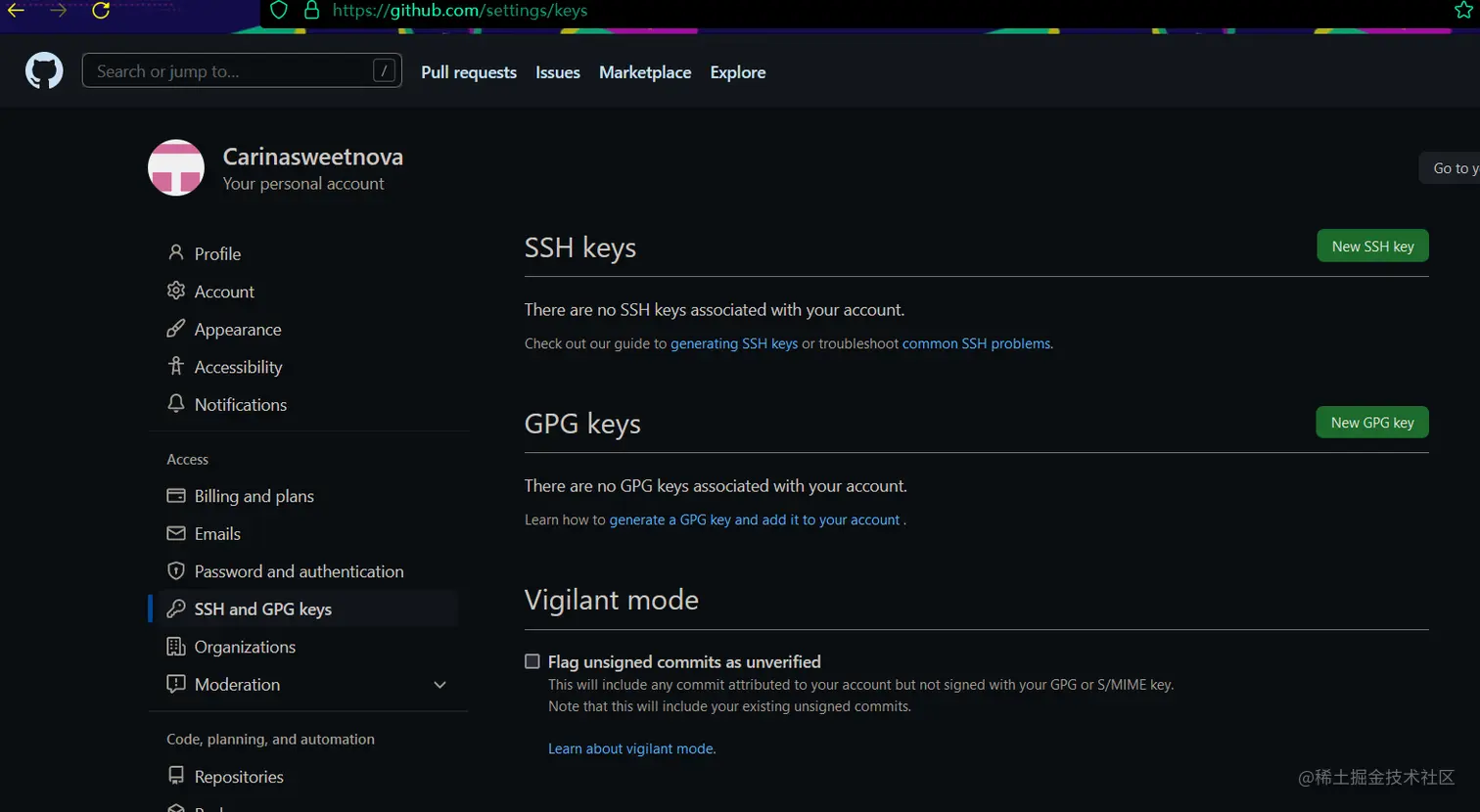Open Learn about vigilant mode link
Viewport: 1480px width, 812px height.
(631, 748)
